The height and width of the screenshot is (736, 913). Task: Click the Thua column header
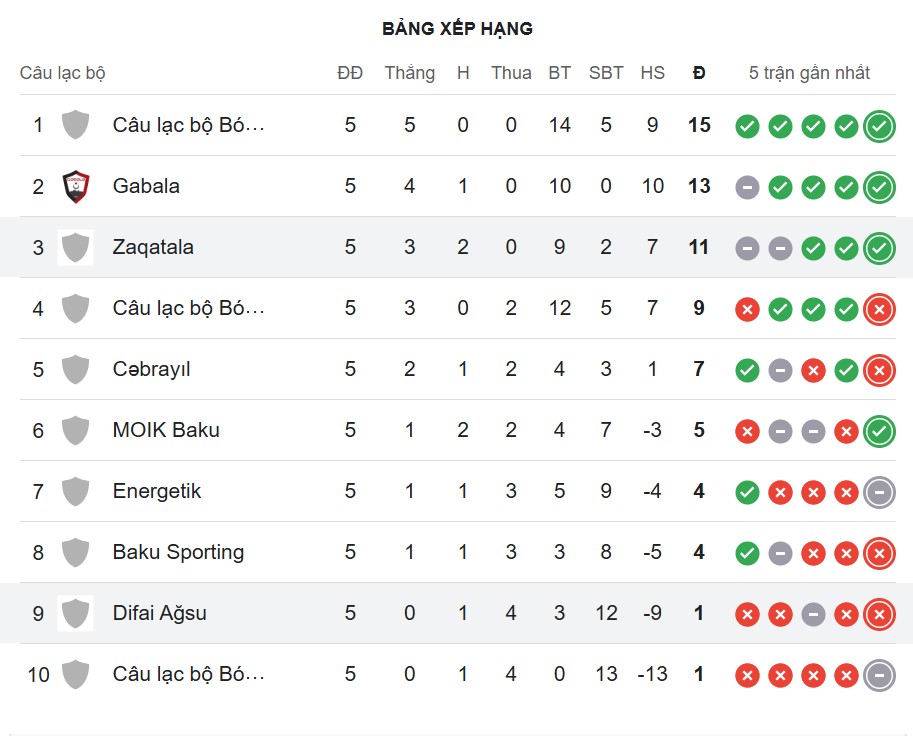coord(511,73)
